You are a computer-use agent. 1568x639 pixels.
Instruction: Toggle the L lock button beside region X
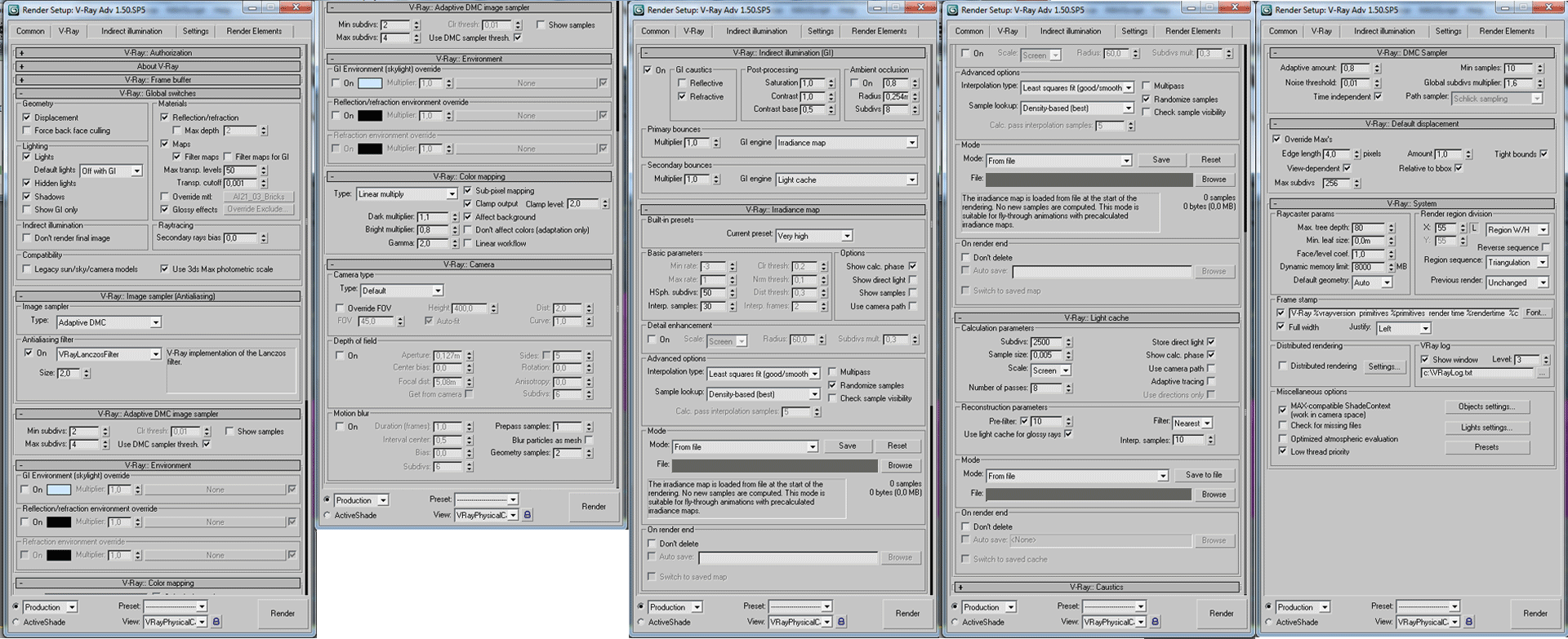pos(1474,229)
